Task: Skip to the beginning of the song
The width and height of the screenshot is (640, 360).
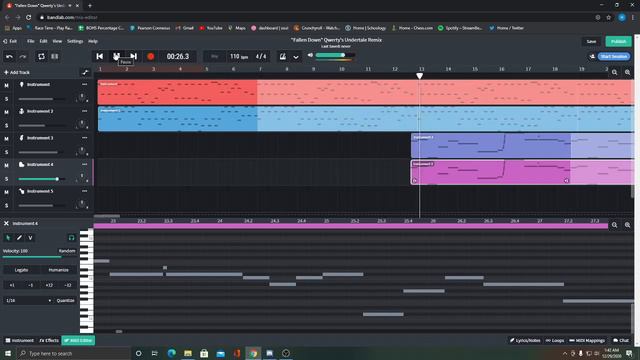Action: tap(100, 56)
